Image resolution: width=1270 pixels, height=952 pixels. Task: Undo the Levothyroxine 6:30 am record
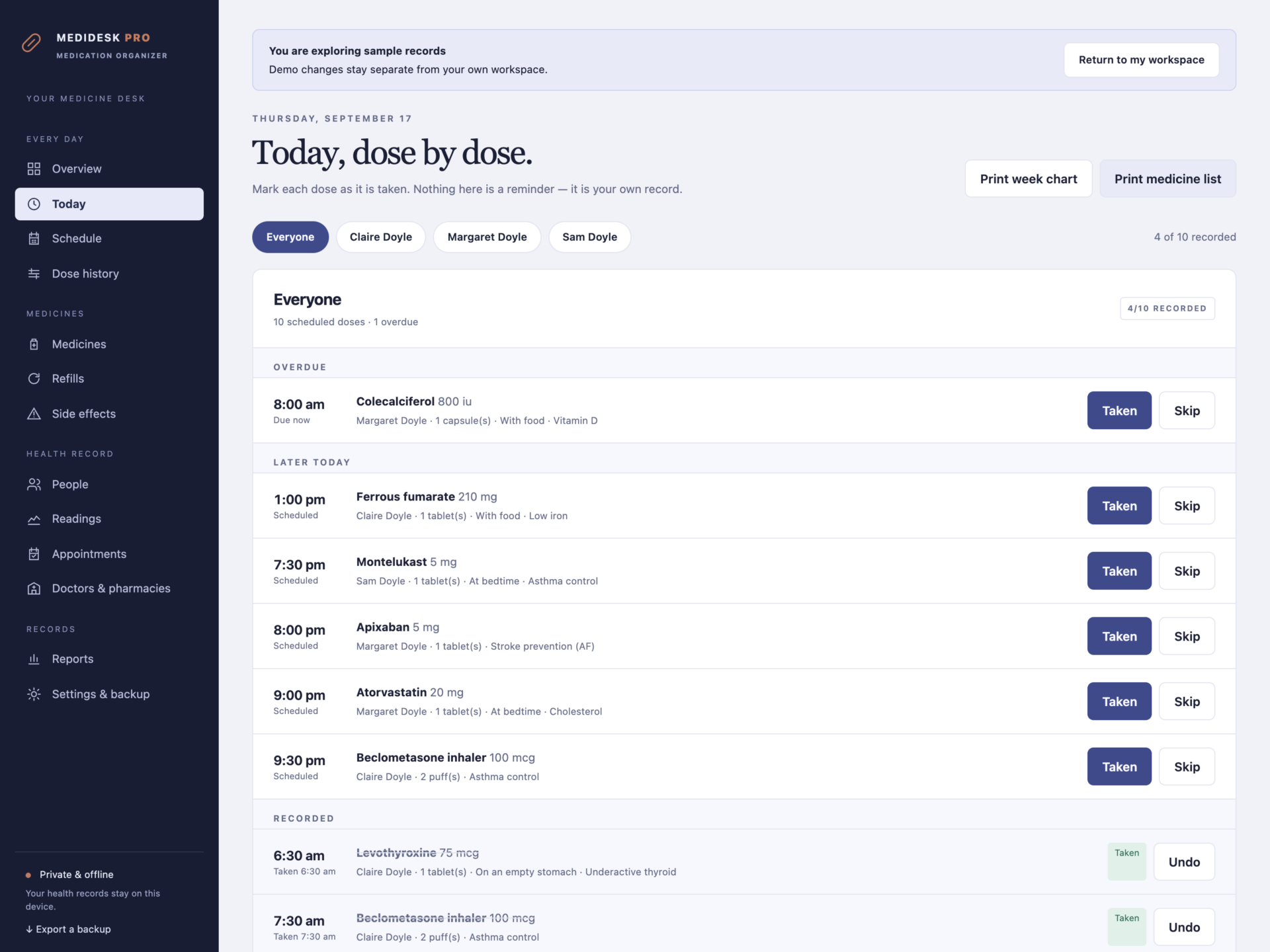click(1184, 862)
